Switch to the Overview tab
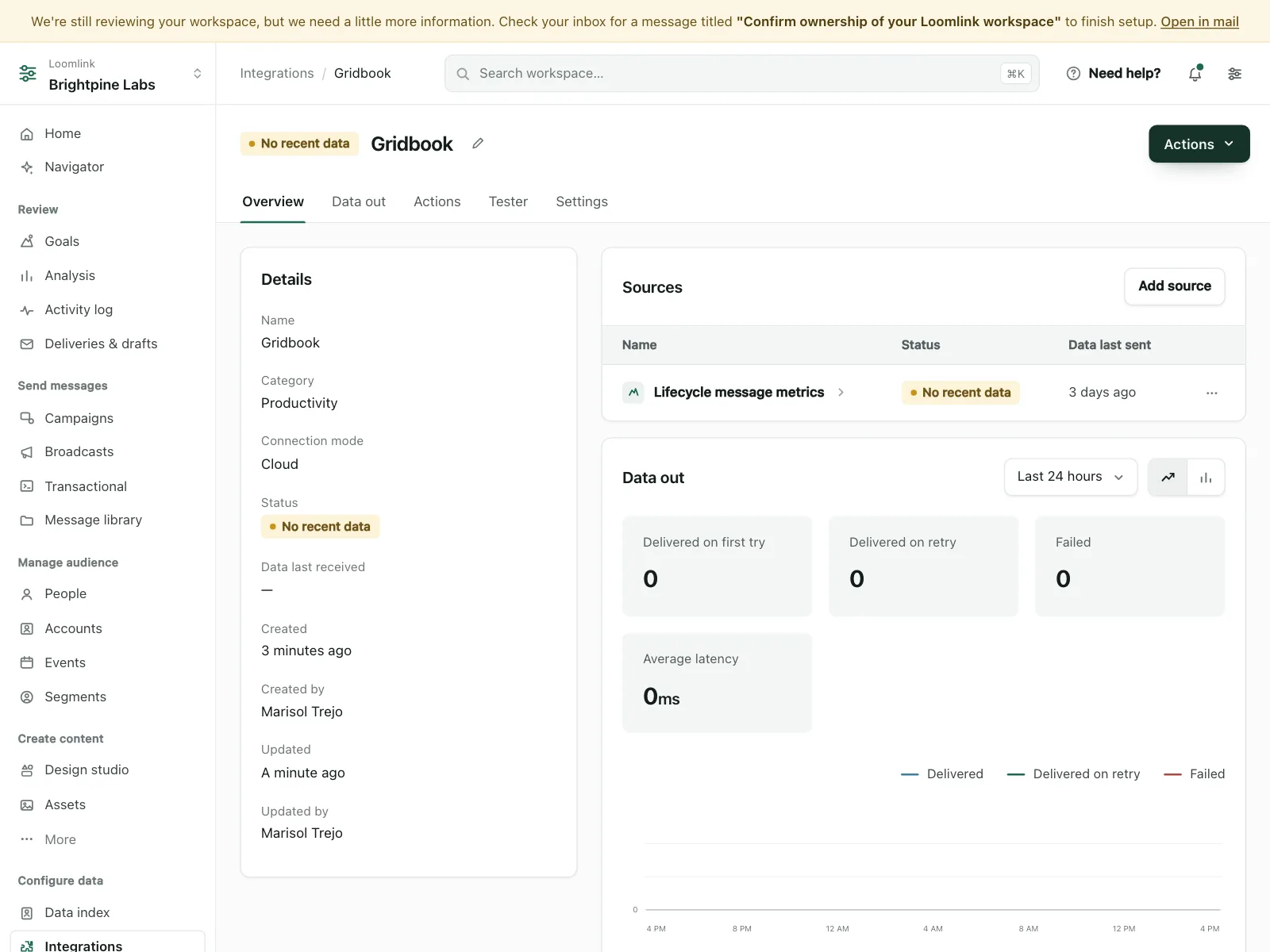 coord(273,202)
